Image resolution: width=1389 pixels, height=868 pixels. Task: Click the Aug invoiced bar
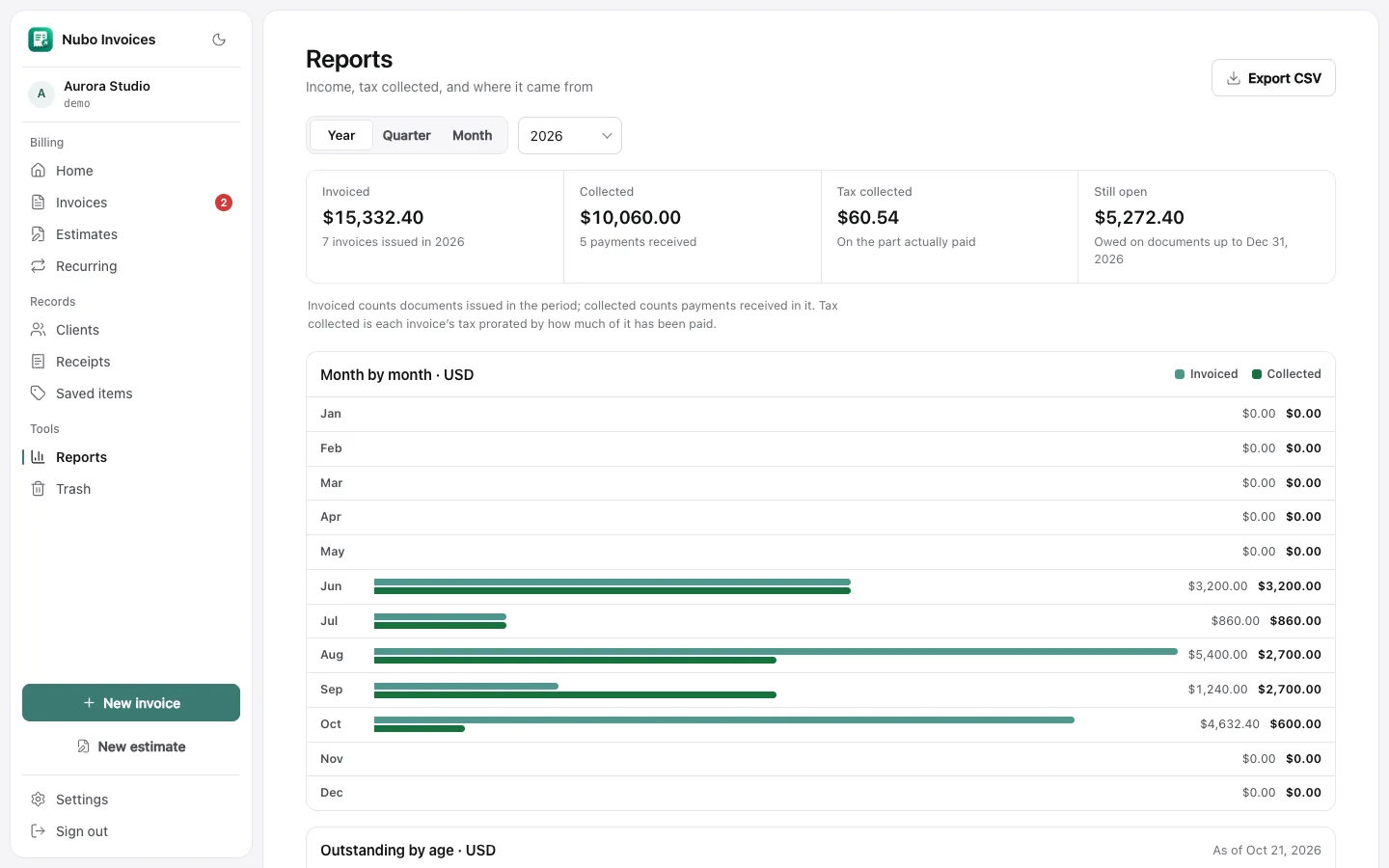coord(776,652)
